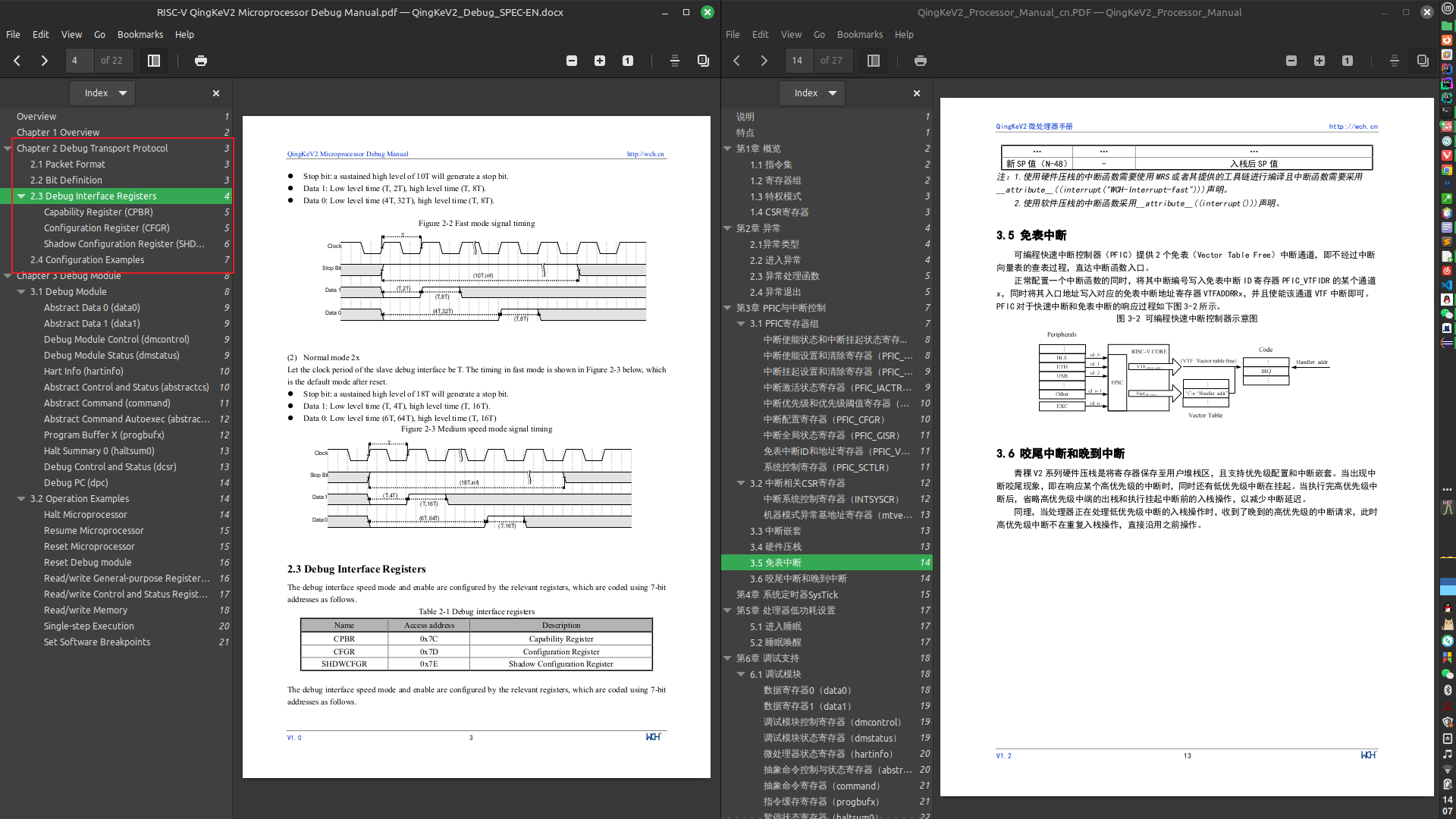
Task: Close the Index side pane in Debug Manual window
Action: pyautogui.click(x=216, y=93)
